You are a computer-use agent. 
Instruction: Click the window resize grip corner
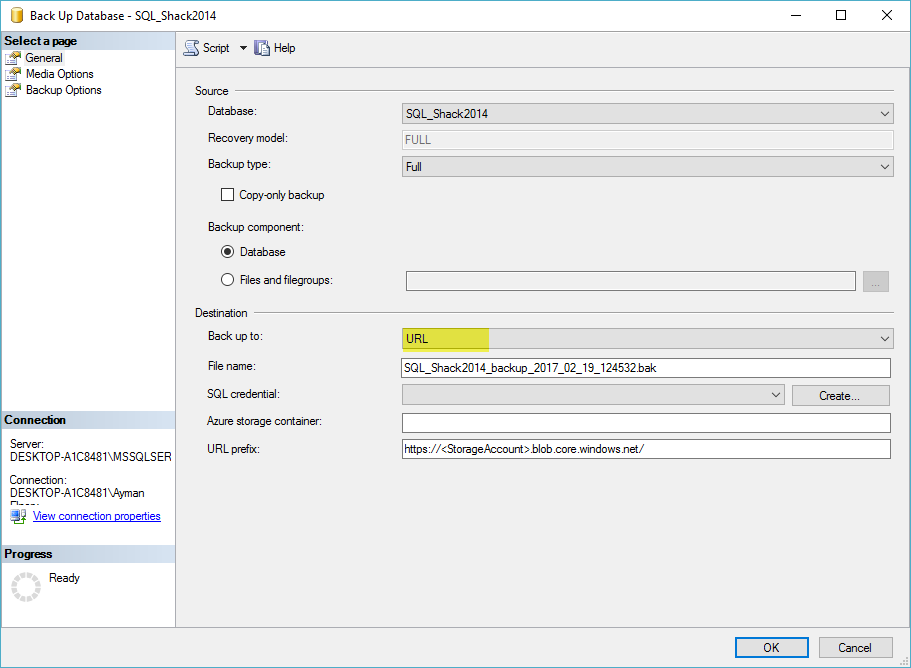coord(903,661)
